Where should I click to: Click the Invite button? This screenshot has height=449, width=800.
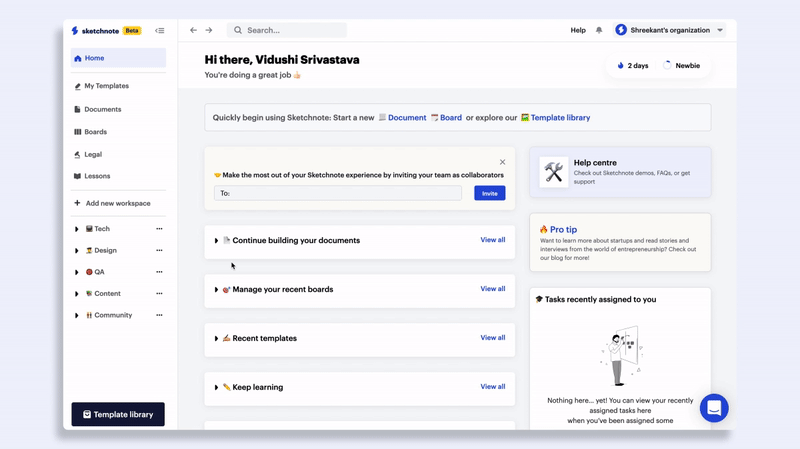(490, 193)
